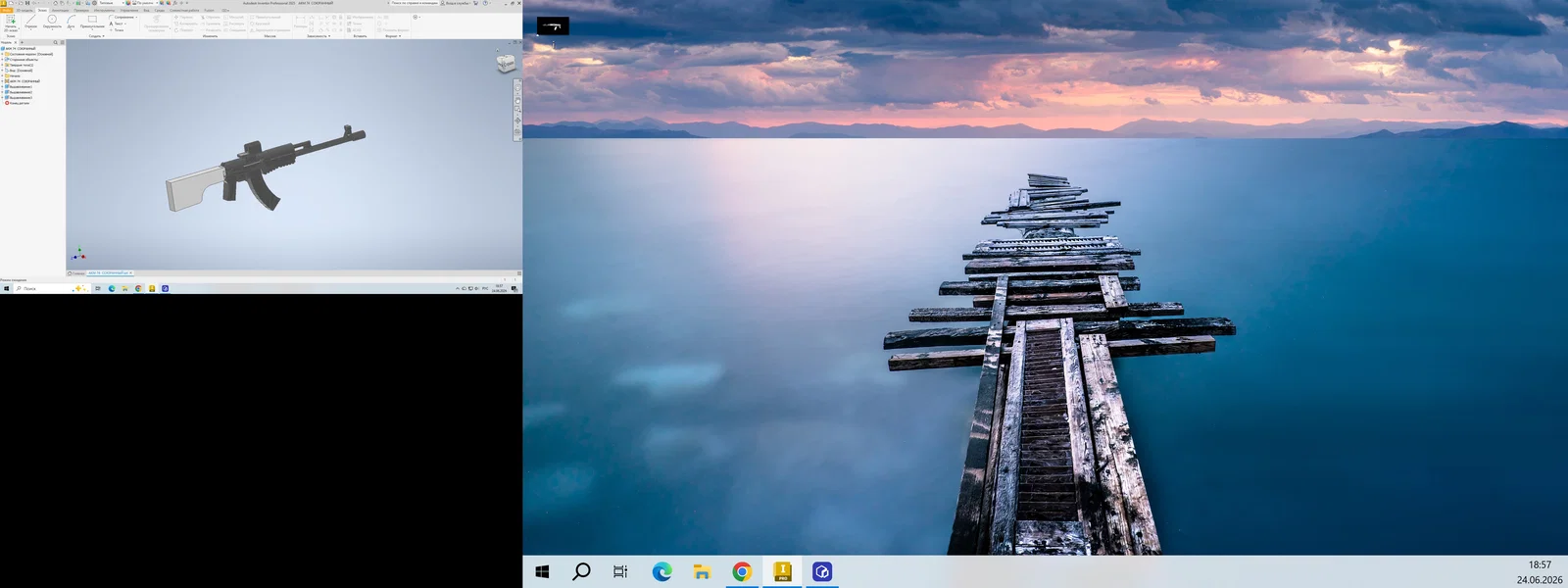Click the Dimension (Размеры) tool

click(x=300, y=22)
